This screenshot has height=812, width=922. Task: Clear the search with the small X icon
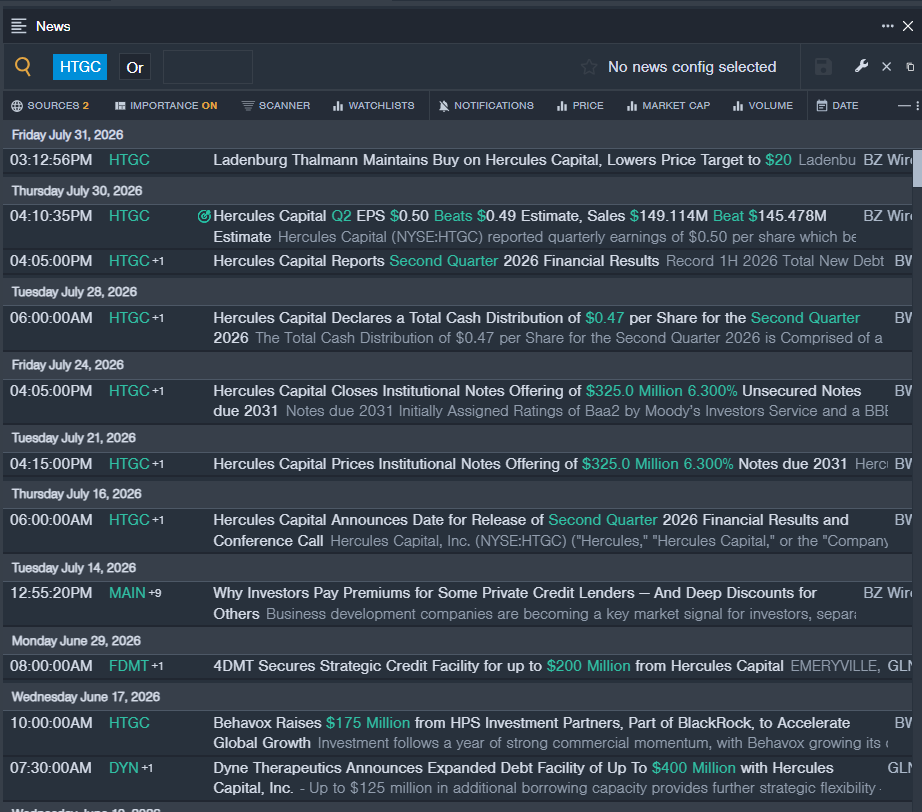coord(886,66)
